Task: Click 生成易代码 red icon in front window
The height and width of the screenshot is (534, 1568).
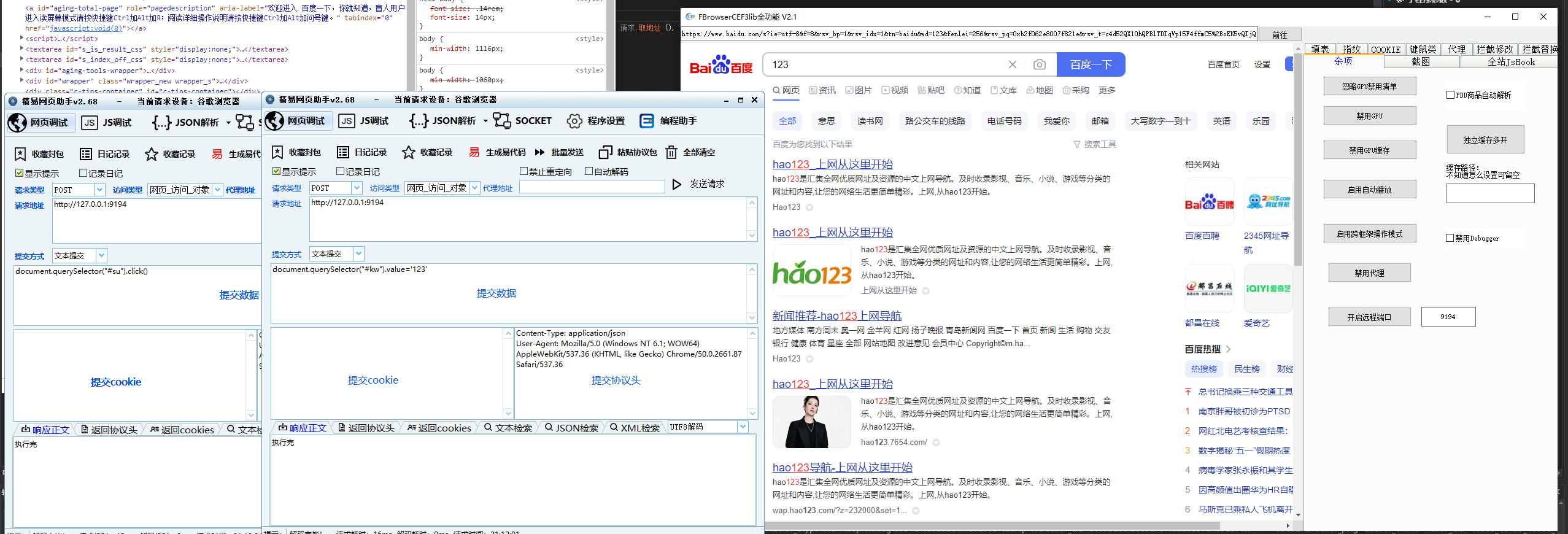Action: click(474, 152)
